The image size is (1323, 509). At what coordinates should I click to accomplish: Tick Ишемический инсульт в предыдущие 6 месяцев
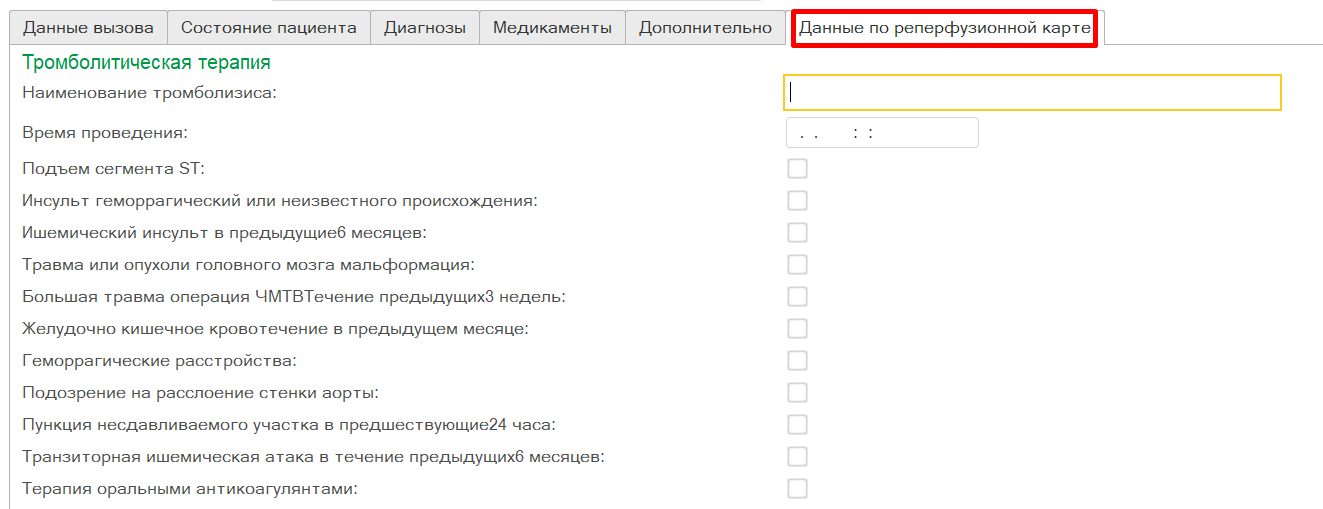(797, 232)
